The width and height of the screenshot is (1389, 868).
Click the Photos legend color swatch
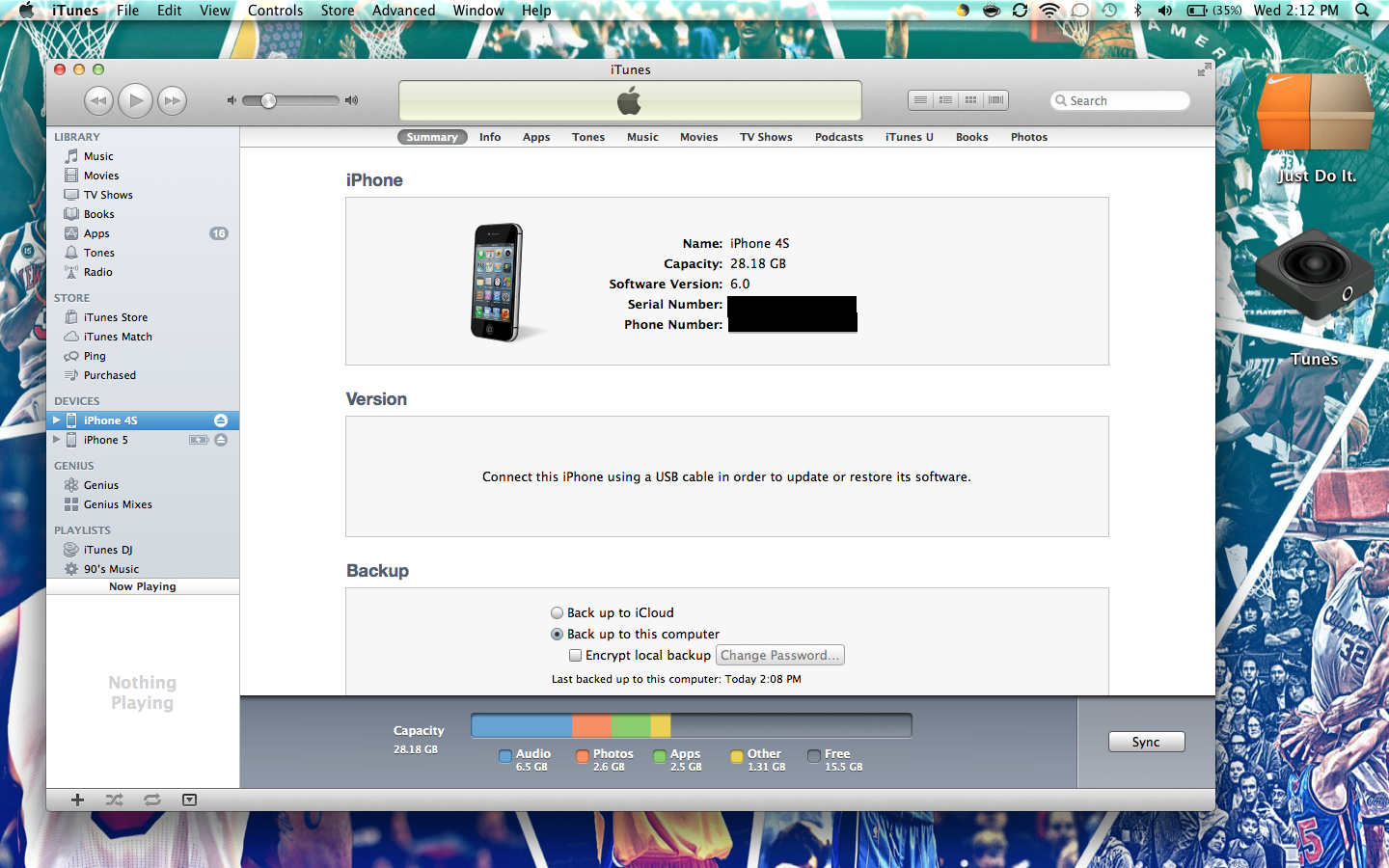[583, 757]
